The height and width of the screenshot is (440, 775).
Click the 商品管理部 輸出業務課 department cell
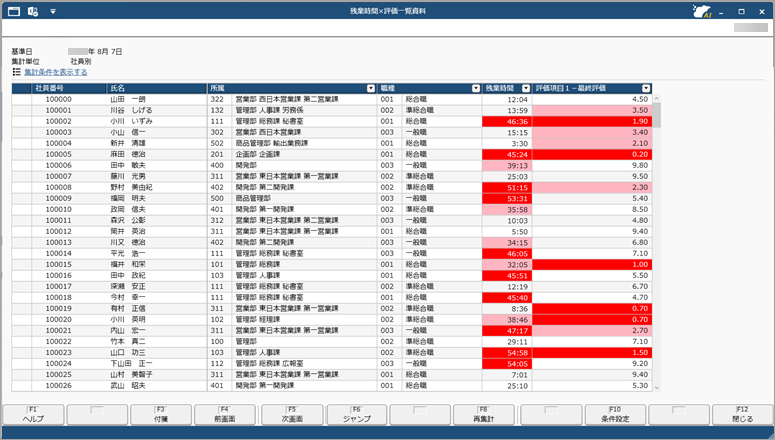(x=304, y=143)
